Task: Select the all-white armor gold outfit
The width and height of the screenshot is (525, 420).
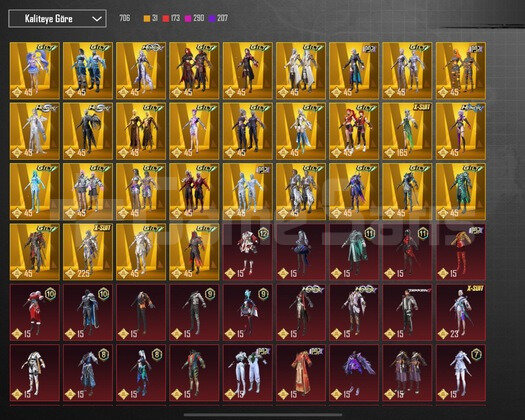Action: pyautogui.click(x=141, y=252)
